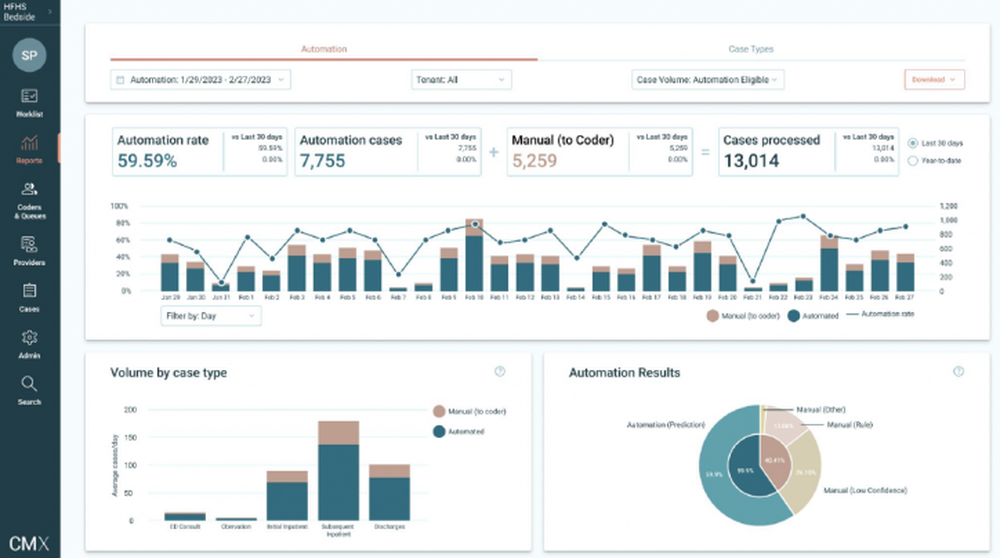The image size is (1000, 558).
Task: Open the Admin gear icon
Action: (x=29, y=337)
